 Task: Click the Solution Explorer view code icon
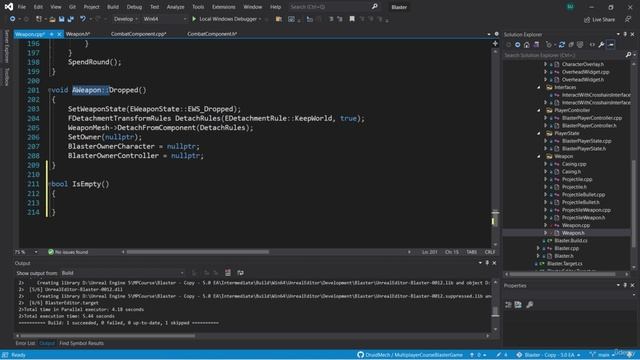592,45
